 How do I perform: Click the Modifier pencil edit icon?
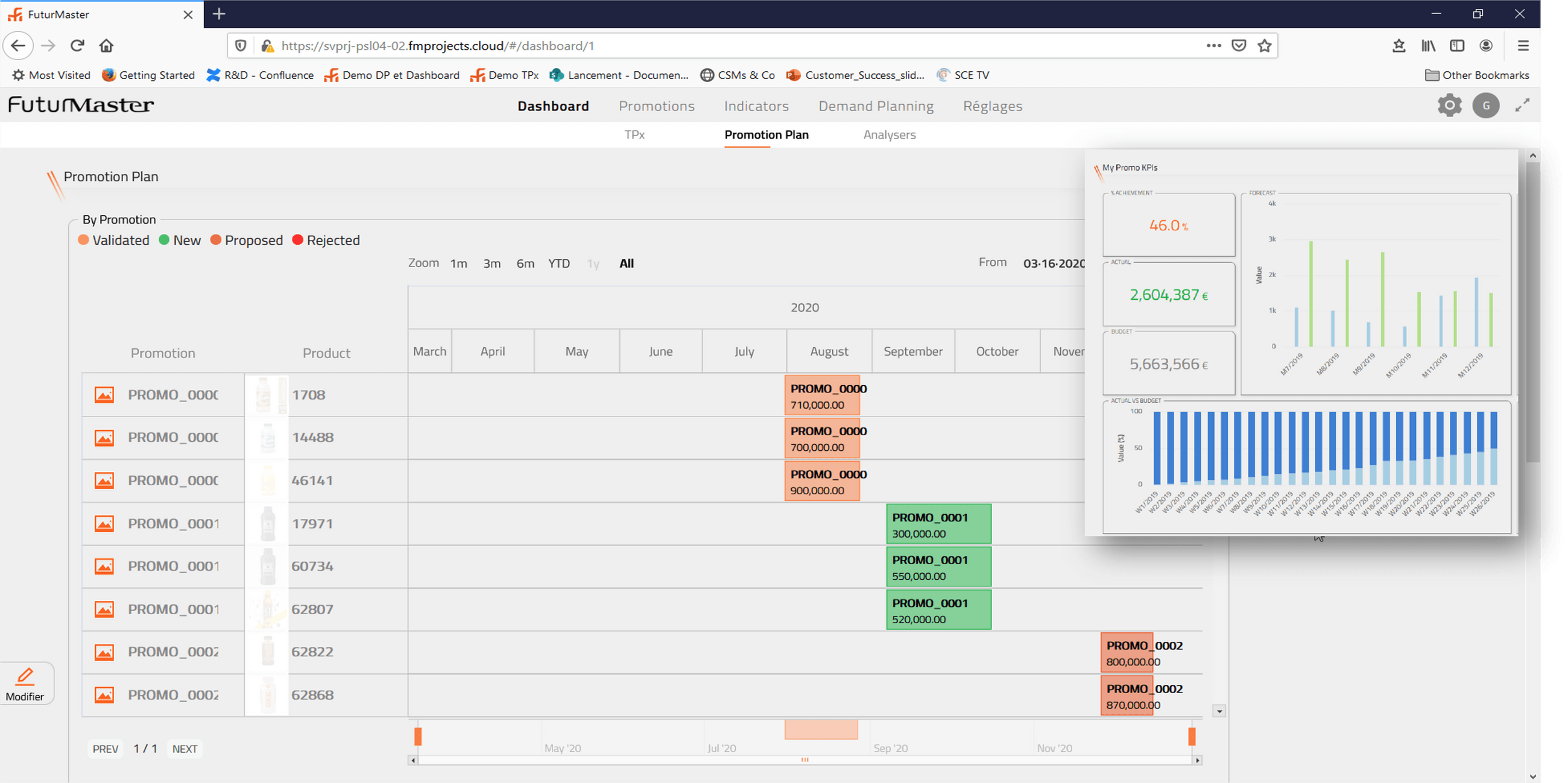25,676
